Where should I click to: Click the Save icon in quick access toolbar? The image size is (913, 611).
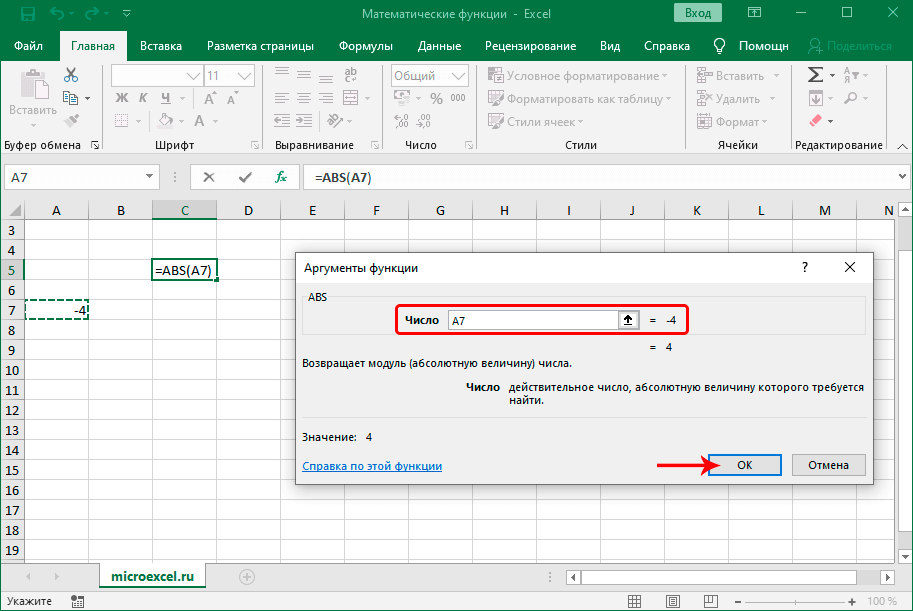26,15
